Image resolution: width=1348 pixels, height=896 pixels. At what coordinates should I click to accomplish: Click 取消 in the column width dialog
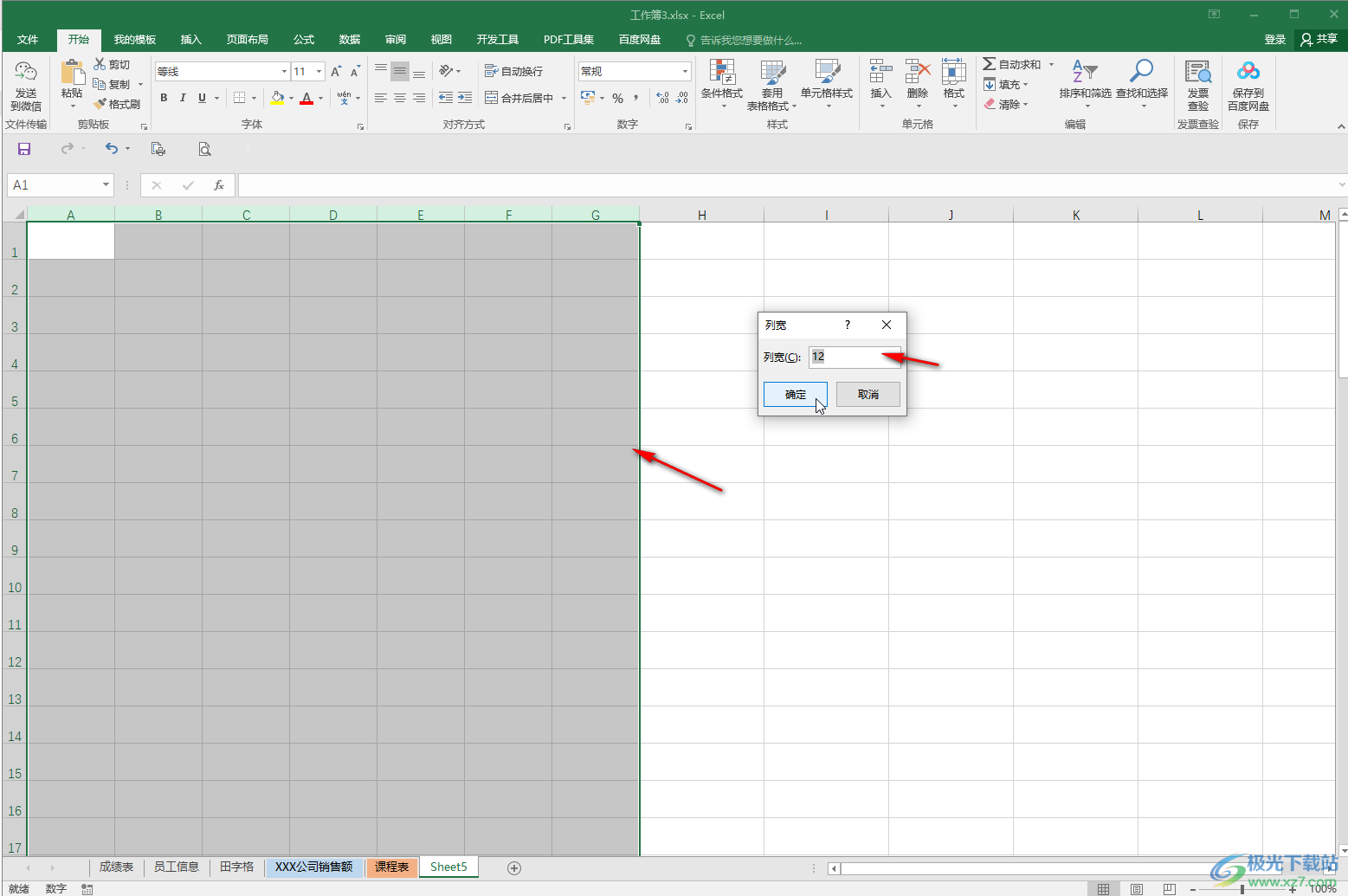868,394
